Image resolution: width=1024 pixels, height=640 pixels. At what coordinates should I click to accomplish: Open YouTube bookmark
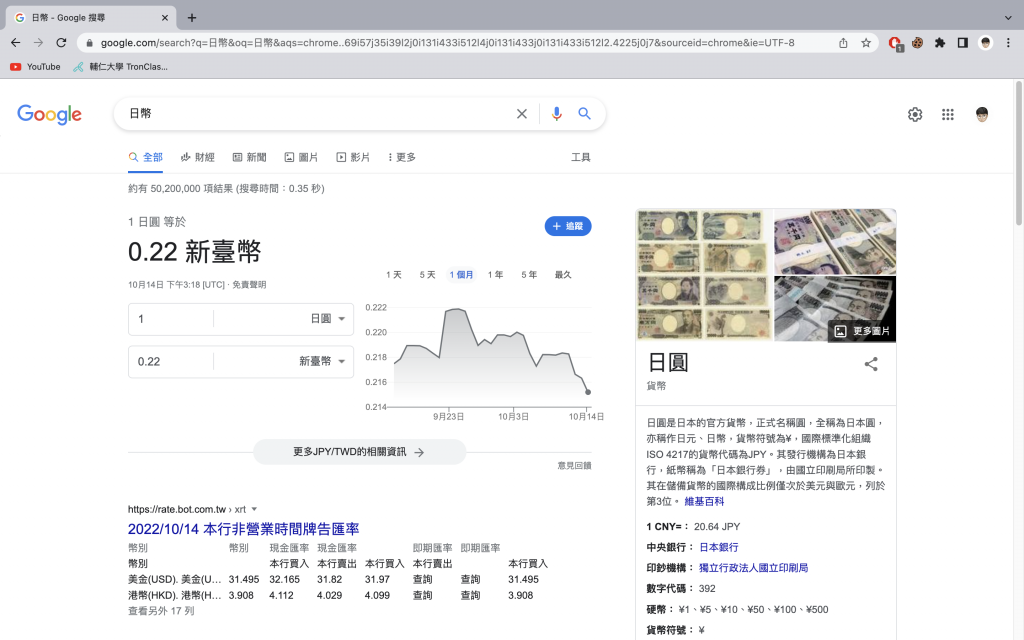35,67
